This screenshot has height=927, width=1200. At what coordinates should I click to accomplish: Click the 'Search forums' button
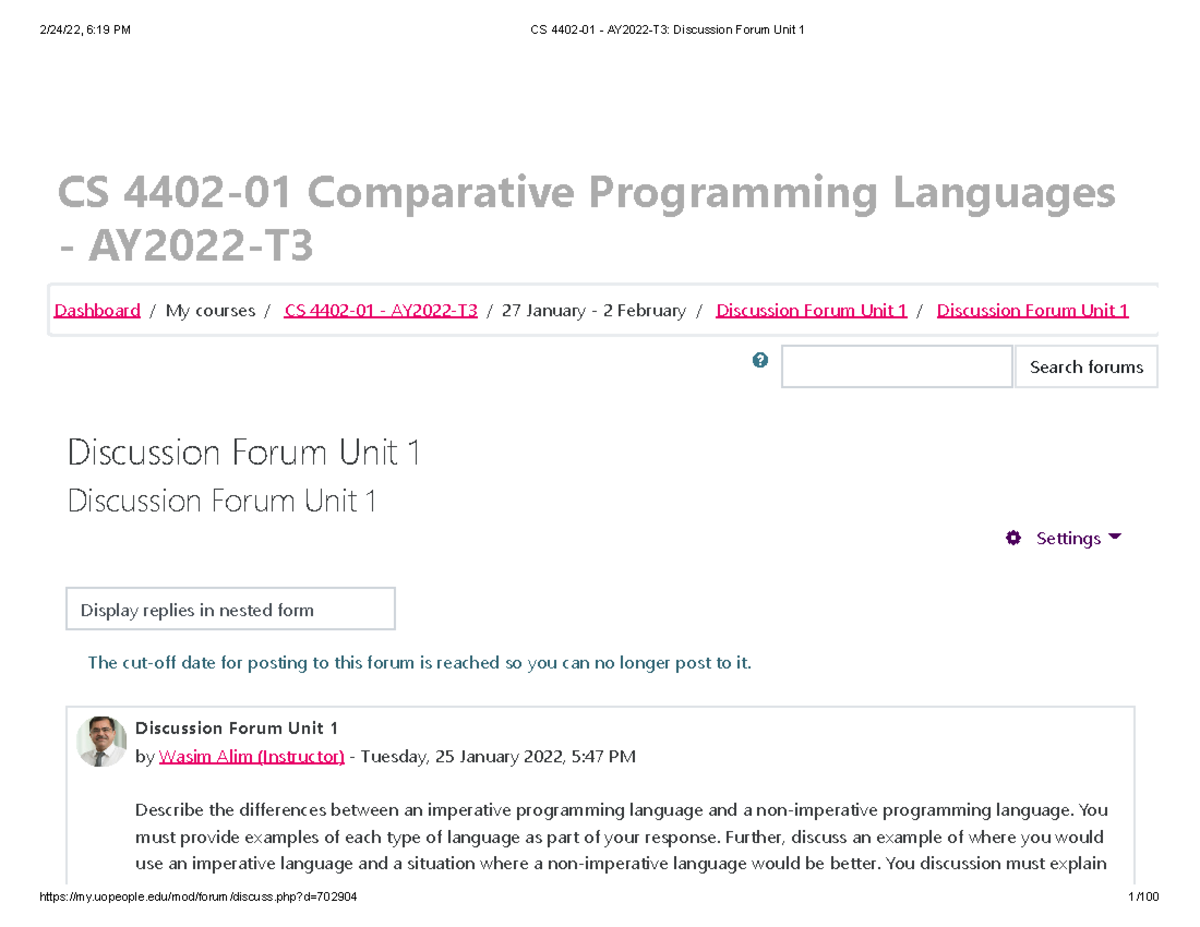[x=1086, y=366]
